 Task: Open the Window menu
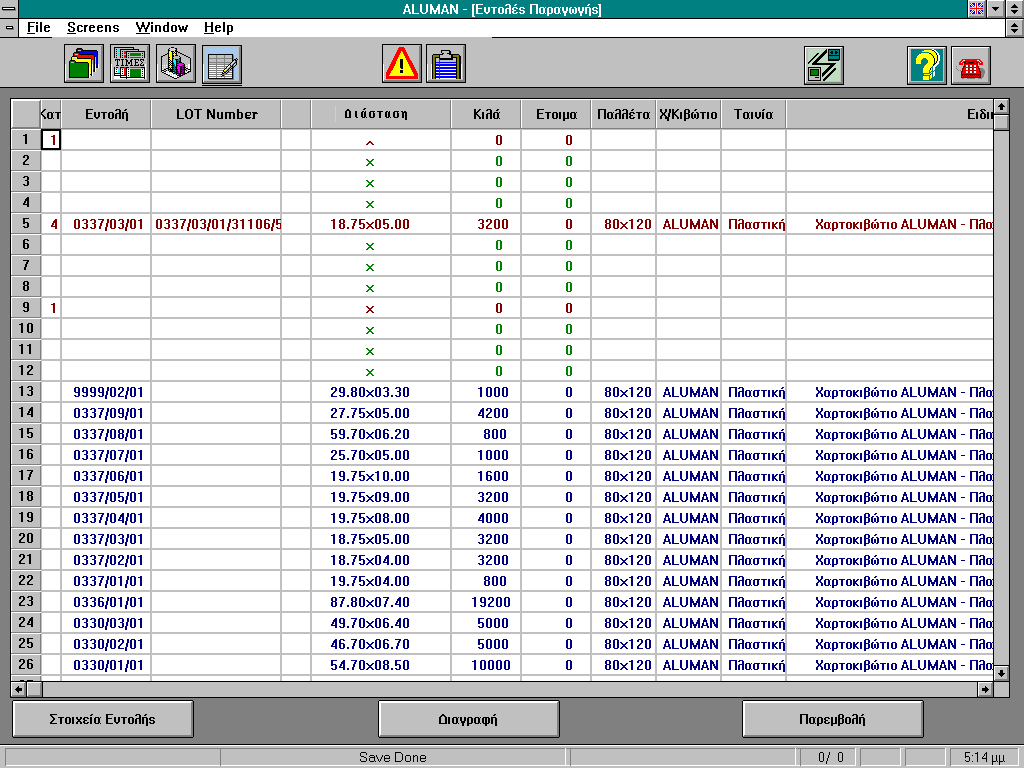[x=161, y=28]
